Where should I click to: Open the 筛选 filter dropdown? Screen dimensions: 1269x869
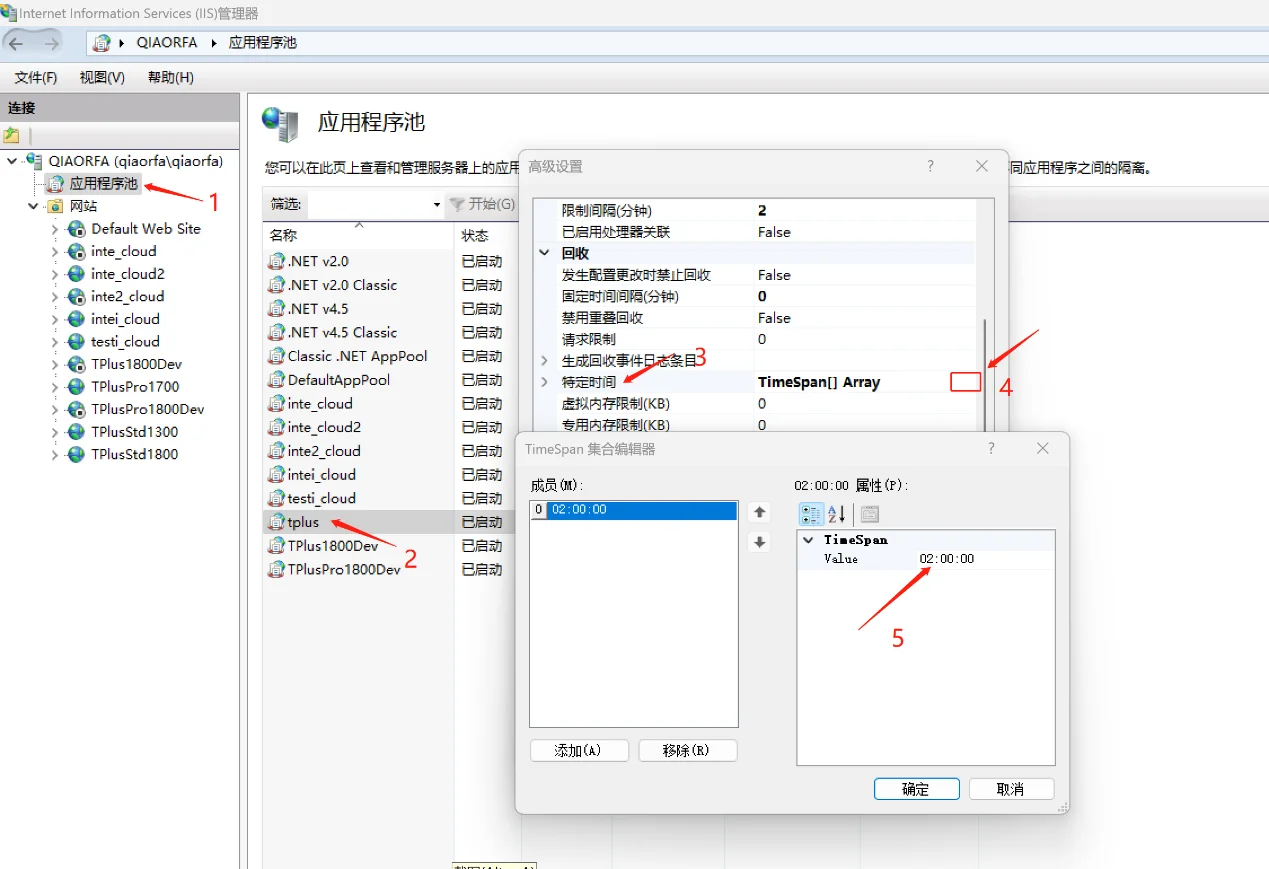coord(436,203)
